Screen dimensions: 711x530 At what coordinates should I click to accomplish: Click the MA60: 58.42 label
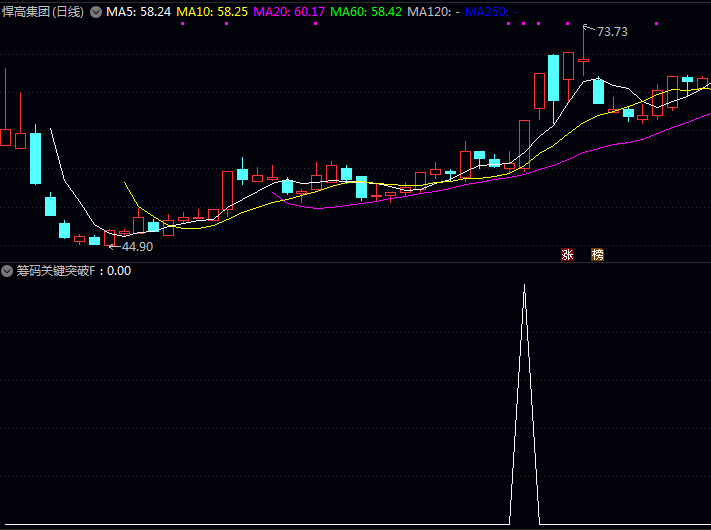[x=366, y=12]
